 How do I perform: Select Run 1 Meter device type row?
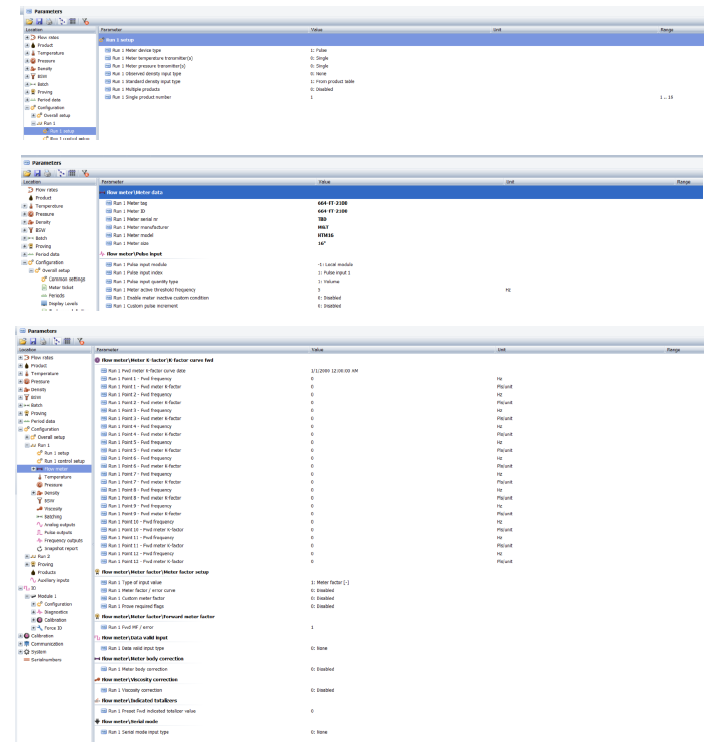click(x=401, y=50)
